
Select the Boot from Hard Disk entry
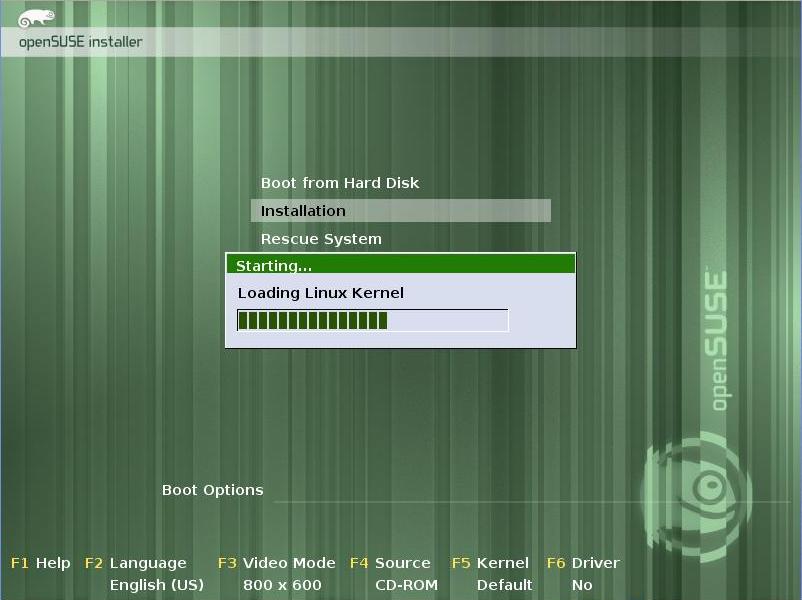pos(340,183)
